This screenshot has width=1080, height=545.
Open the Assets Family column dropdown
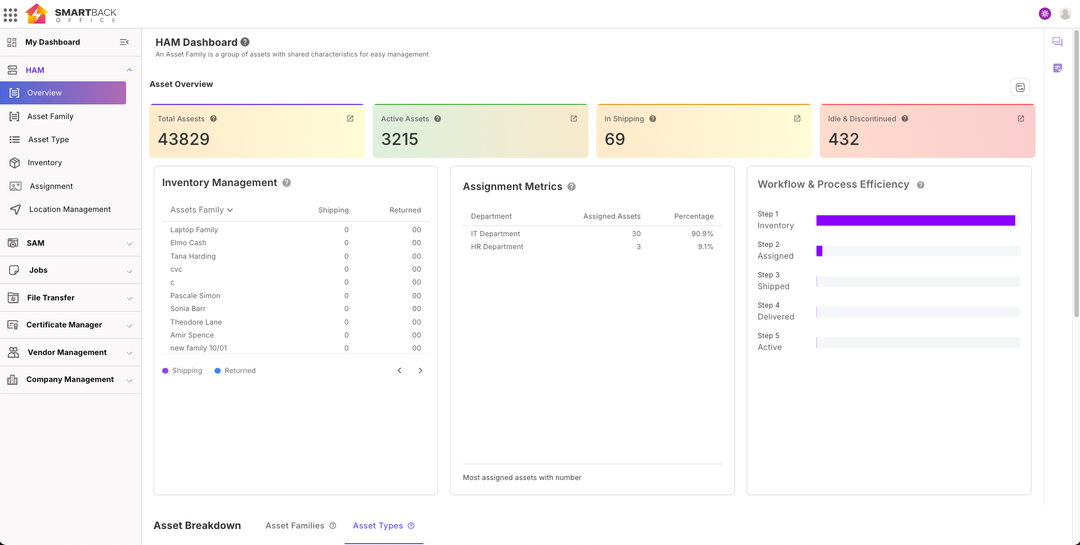pos(201,210)
